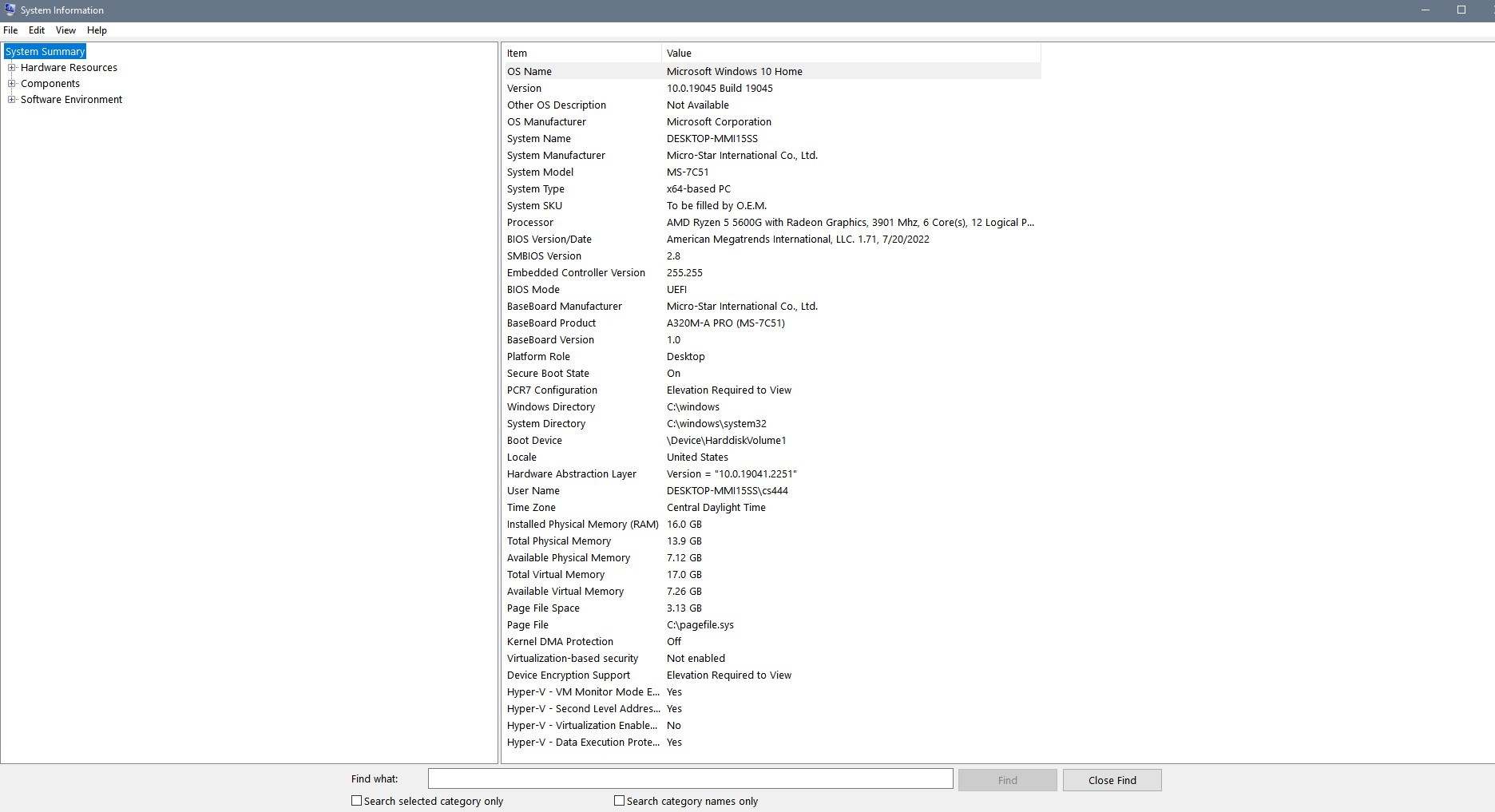1495x812 pixels.
Task: Expand the Software Environment node
Action: [x=11, y=99]
